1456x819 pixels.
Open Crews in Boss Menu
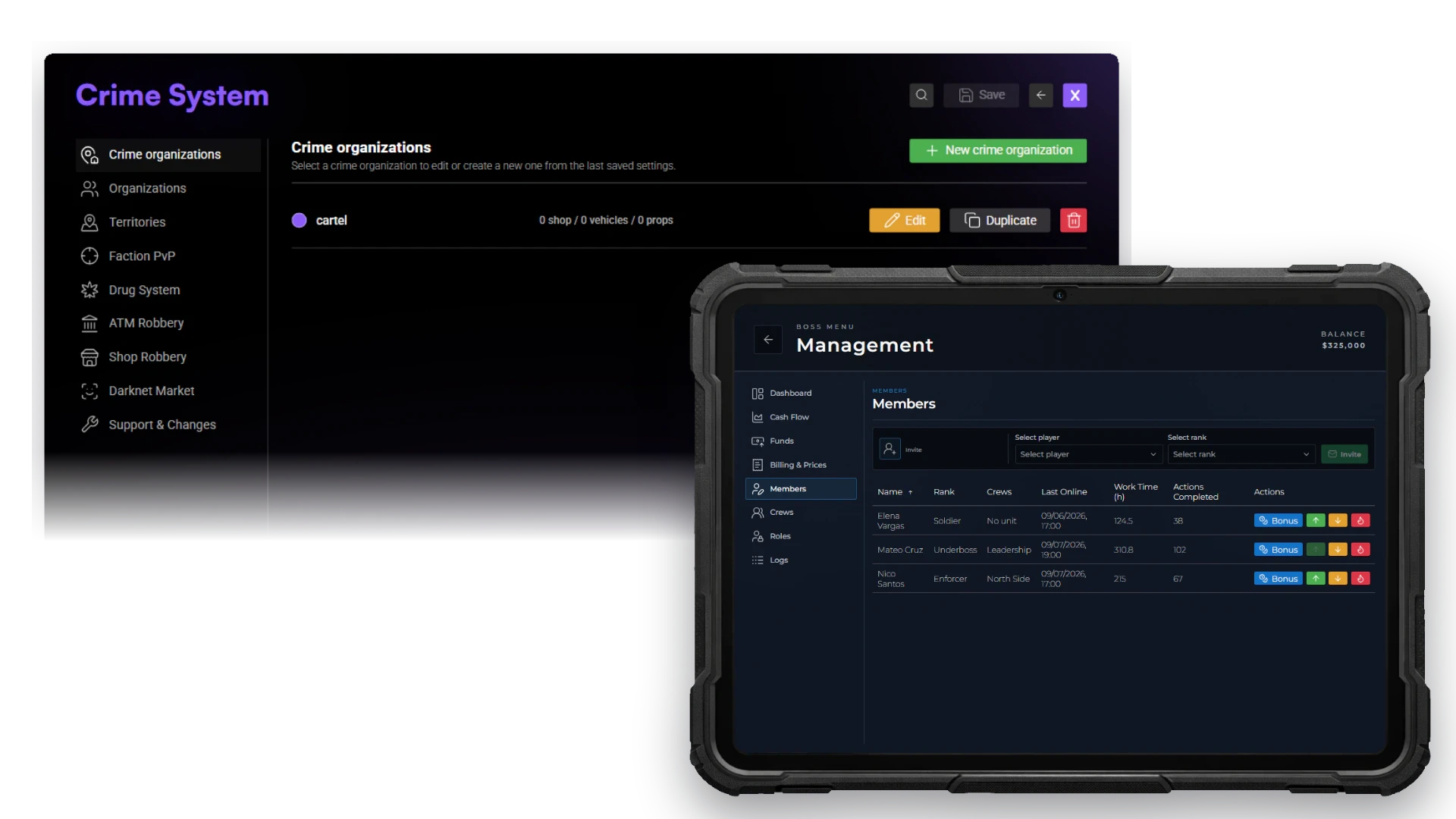coord(801,513)
